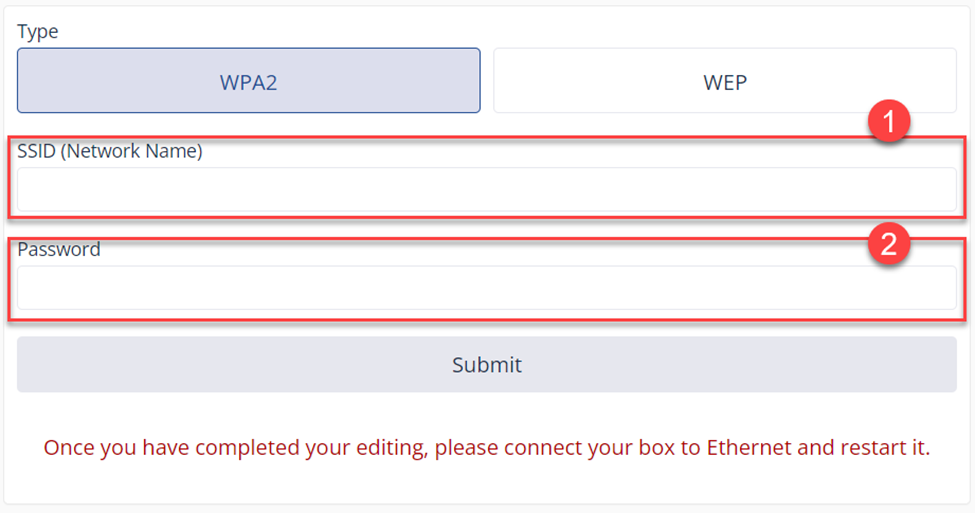Select the circled 2 annotation marker

pos(888,243)
